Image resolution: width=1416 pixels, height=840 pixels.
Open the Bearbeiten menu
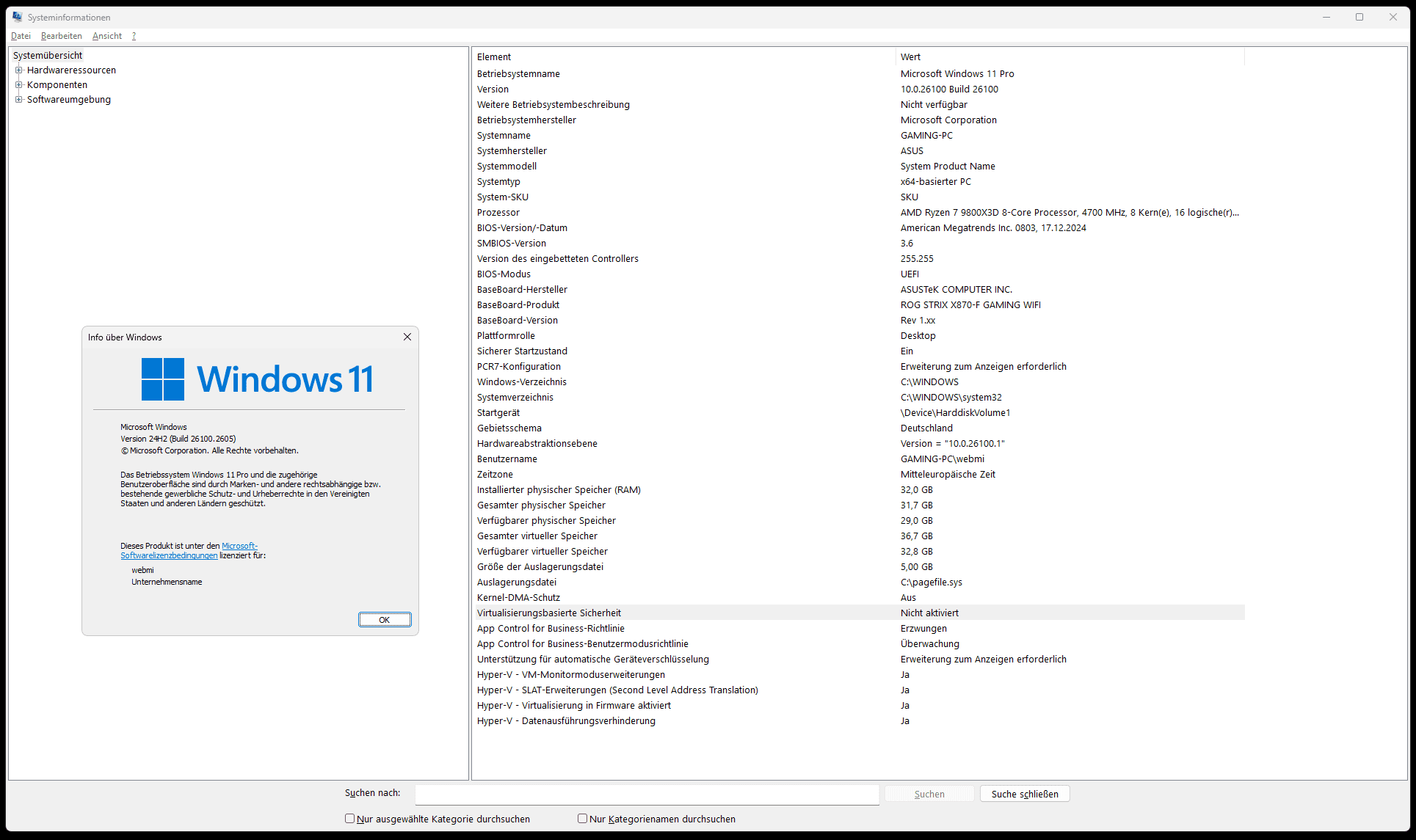62,36
